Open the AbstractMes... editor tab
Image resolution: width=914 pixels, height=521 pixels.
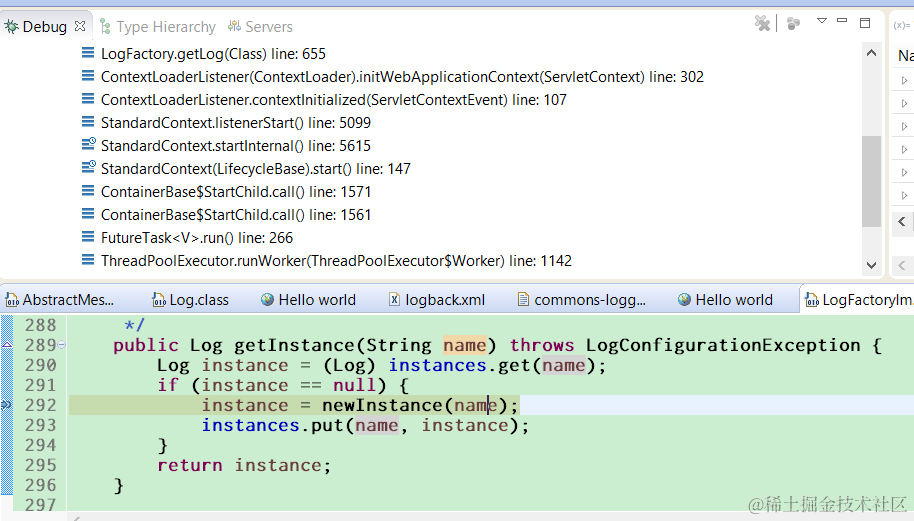click(59, 300)
